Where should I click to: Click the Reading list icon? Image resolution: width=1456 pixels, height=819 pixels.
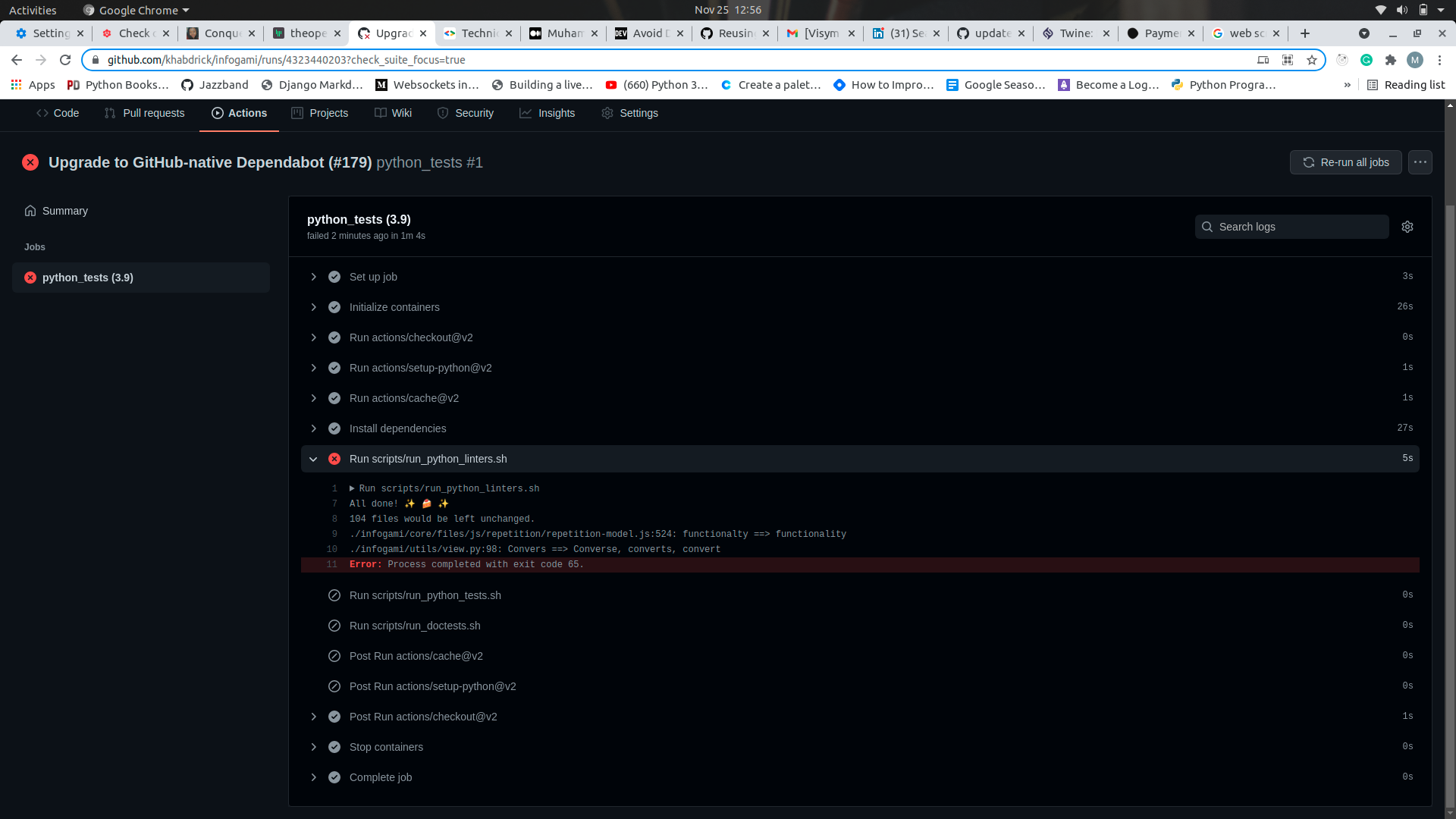click(x=1373, y=85)
